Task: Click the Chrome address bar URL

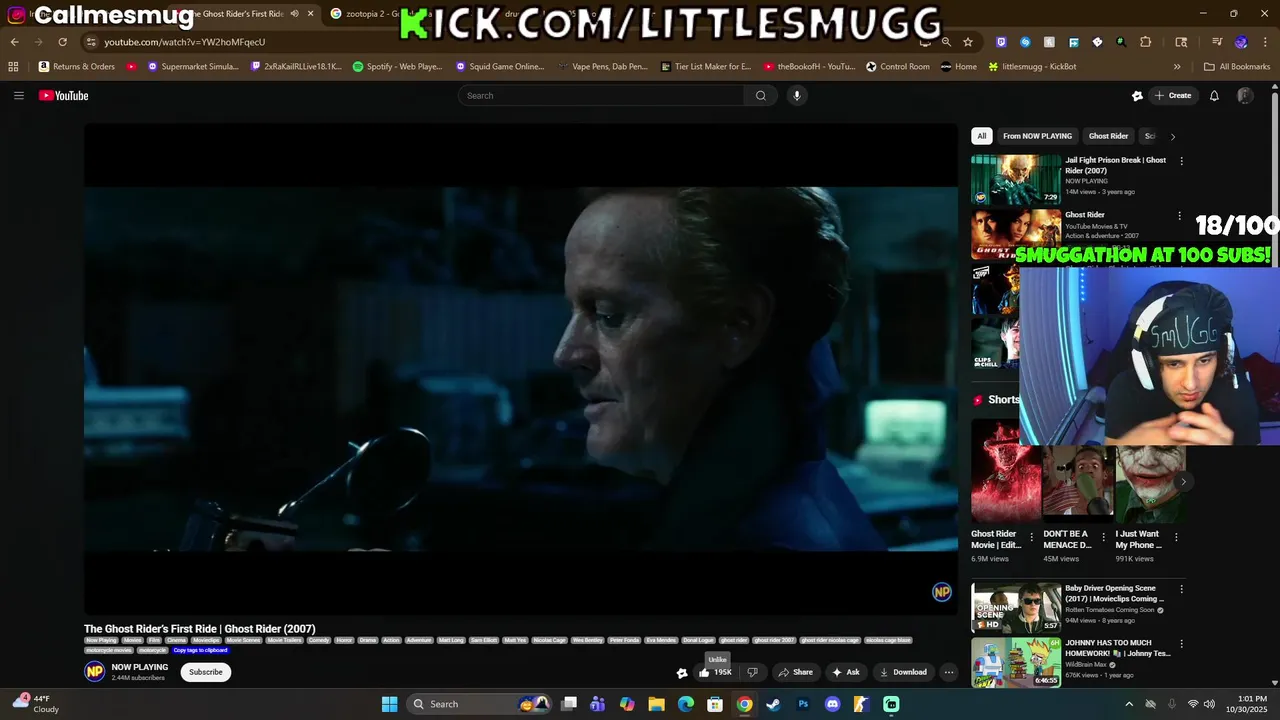Action: click(x=185, y=42)
